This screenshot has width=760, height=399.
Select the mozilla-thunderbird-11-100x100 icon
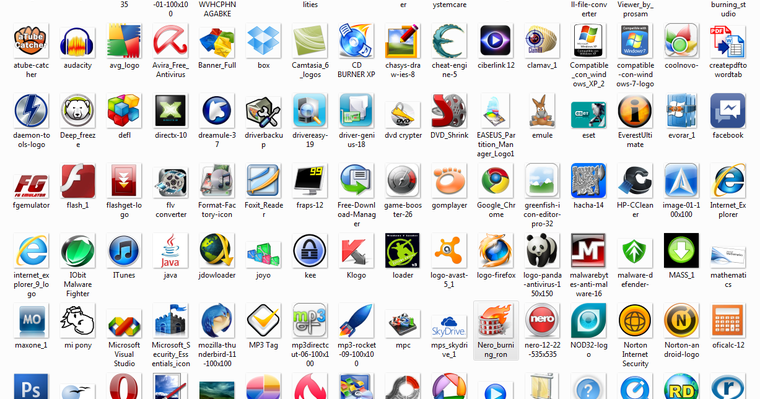tap(217, 321)
